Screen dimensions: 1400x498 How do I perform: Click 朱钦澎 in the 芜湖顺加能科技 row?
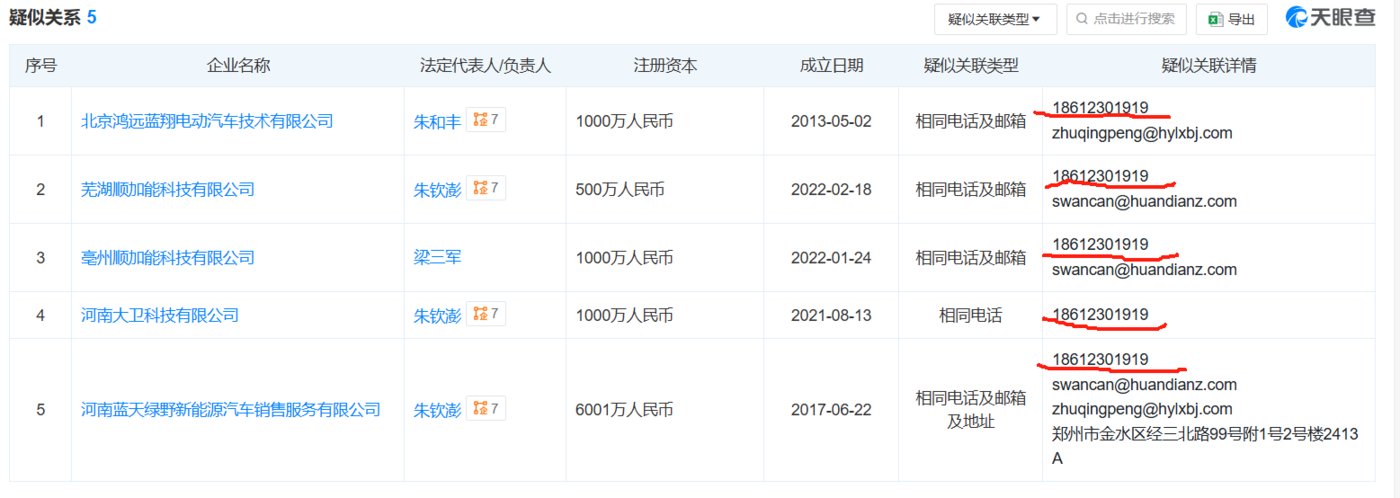(x=437, y=189)
